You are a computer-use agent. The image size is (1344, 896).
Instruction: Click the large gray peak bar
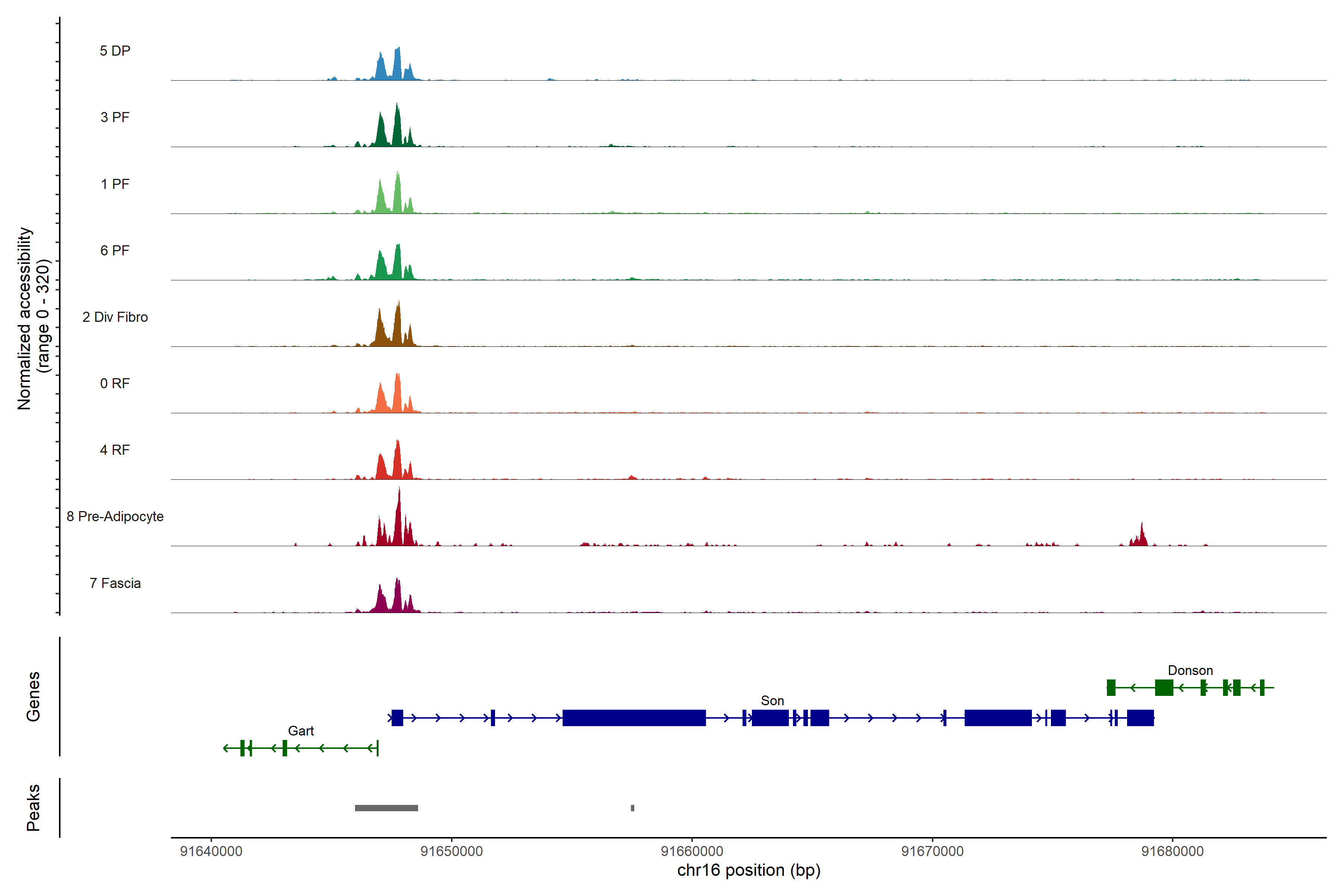point(386,808)
